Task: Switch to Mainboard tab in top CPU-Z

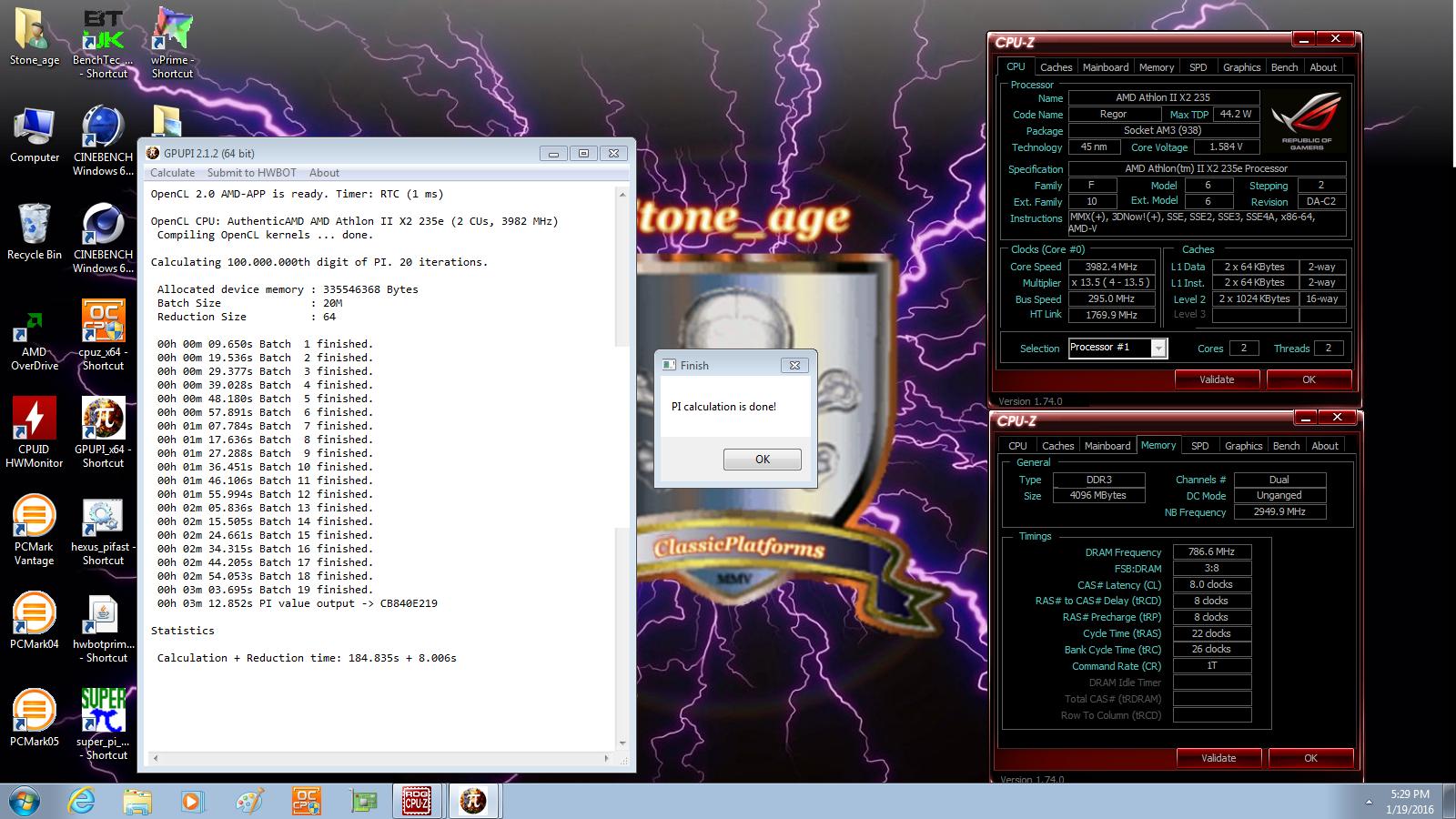Action: (1106, 67)
